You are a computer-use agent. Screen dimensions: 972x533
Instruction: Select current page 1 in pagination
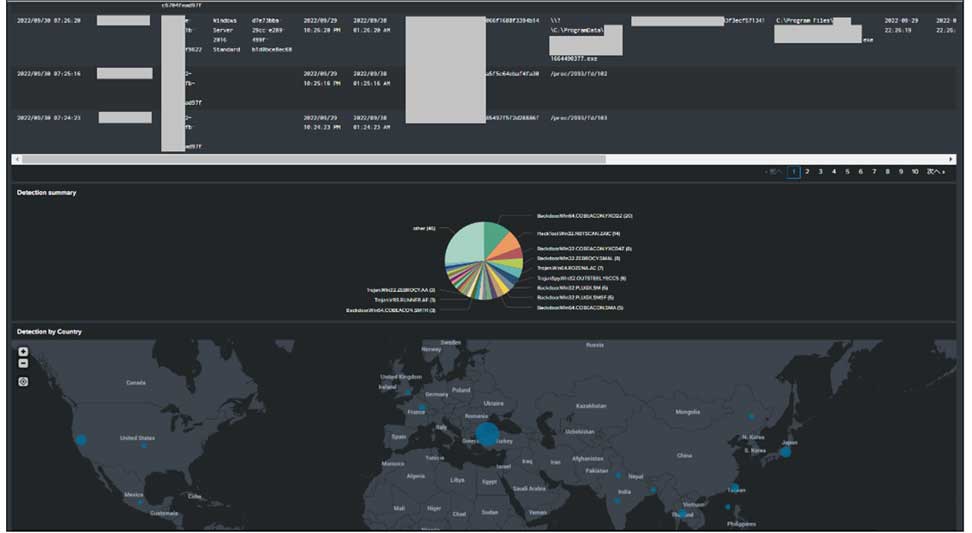point(794,172)
